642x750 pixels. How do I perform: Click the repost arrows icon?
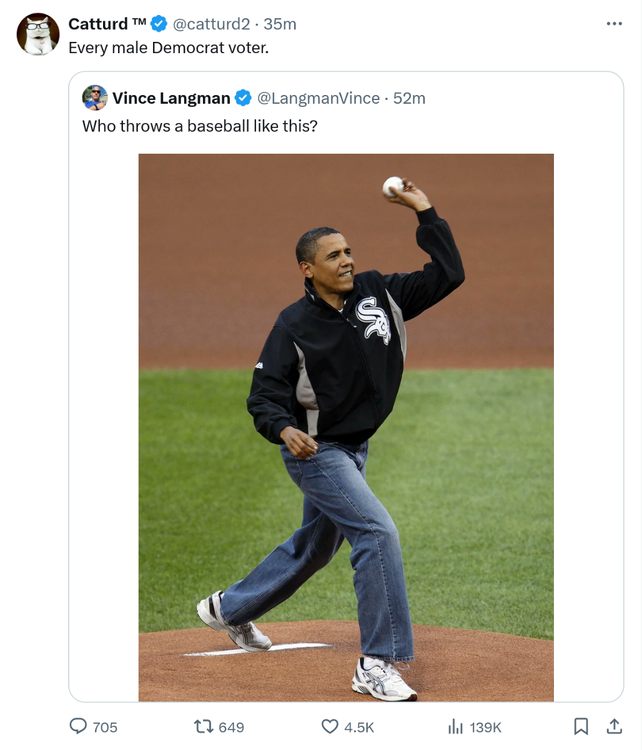(x=203, y=726)
